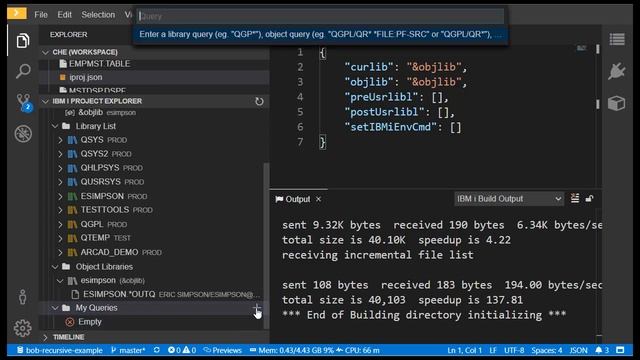Viewport: 640px width, 360px height.
Task: Click the Che main menu arrow icon
Action: [x=17, y=13]
